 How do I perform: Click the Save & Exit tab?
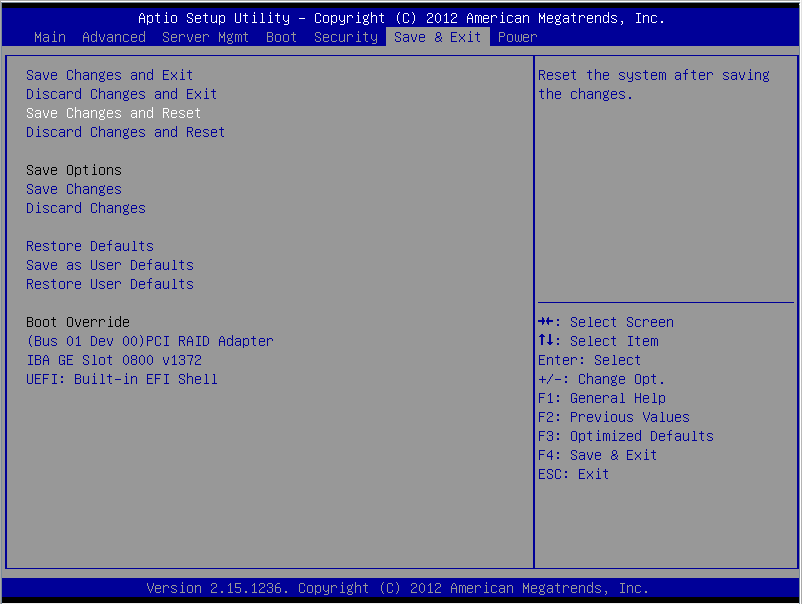pyautogui.click(x=437, y=37)
